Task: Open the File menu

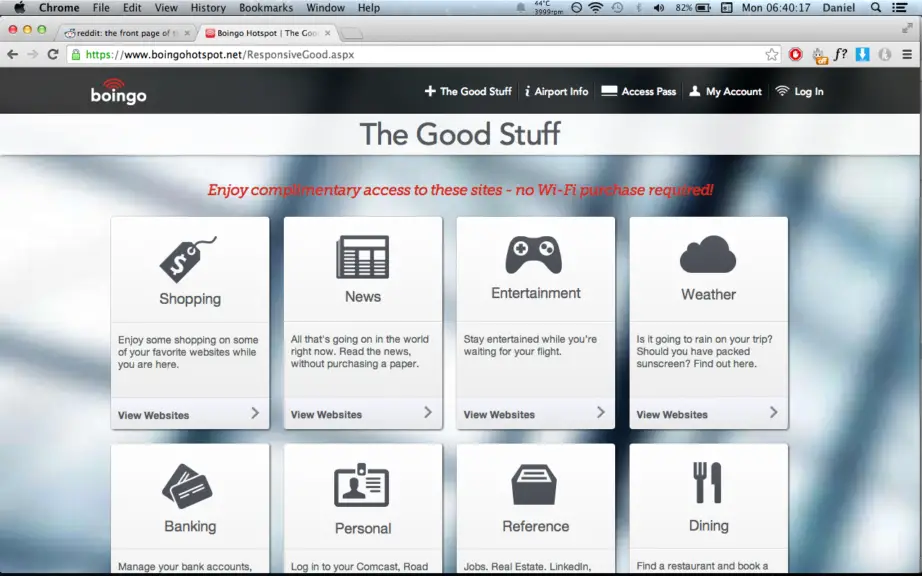Action: (101, 8)
